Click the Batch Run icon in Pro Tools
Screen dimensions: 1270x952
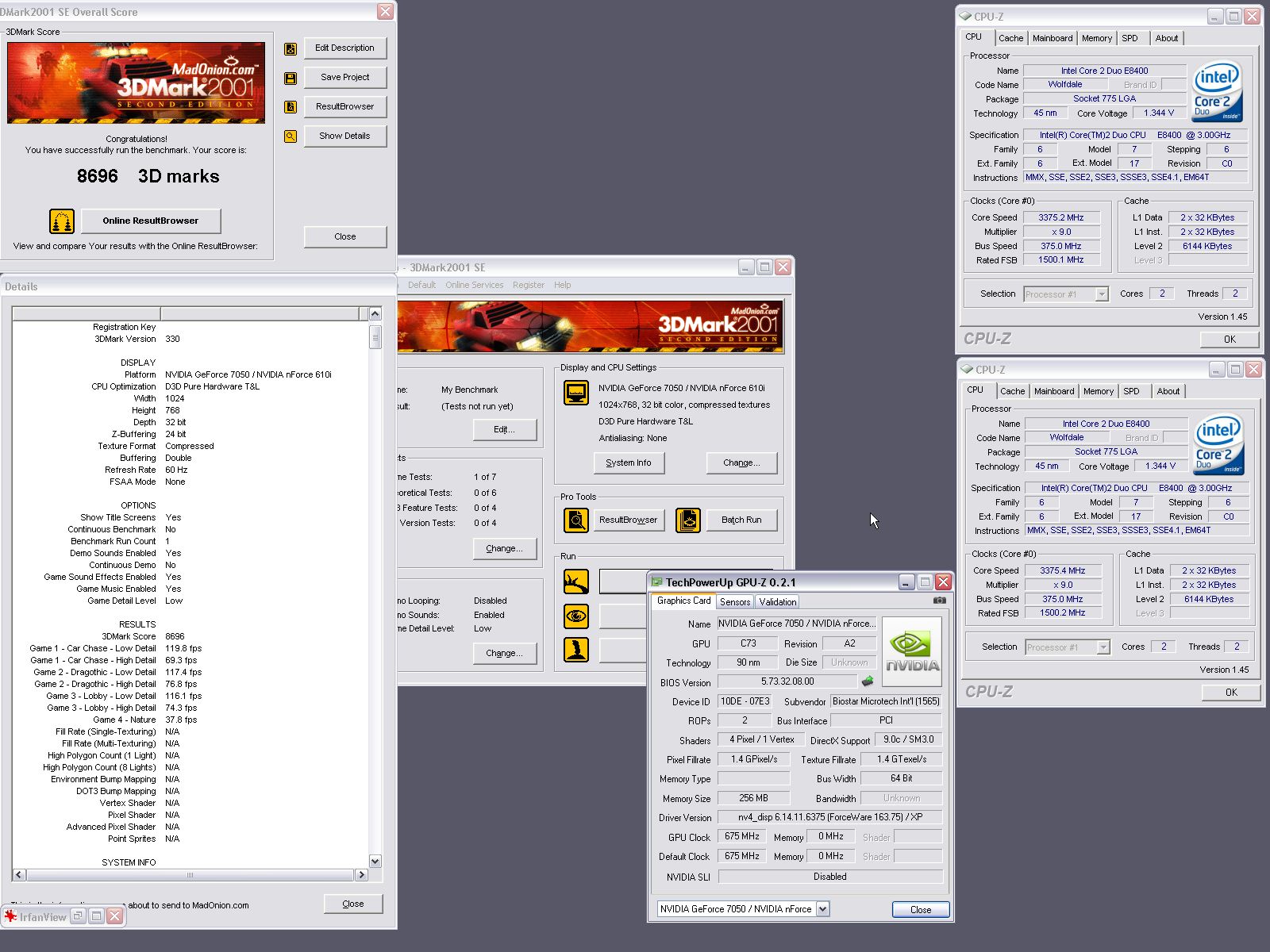688,520
